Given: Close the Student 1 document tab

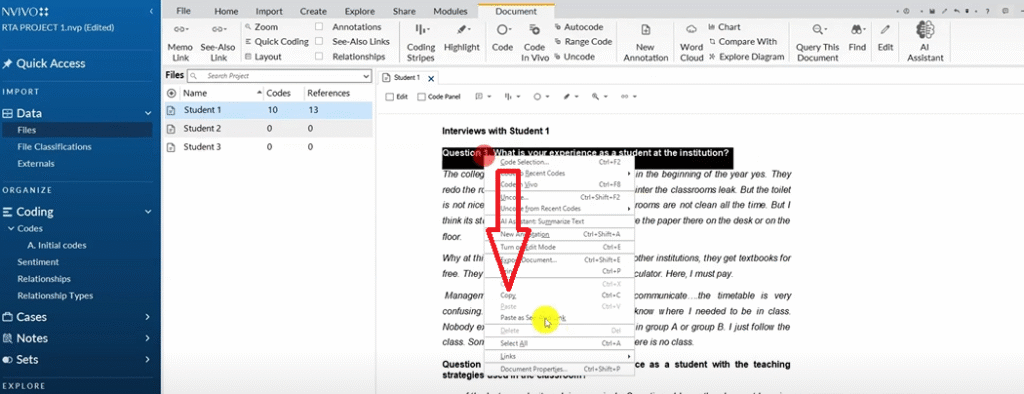Looking at the screenshot, I should (x=430, y=78).
